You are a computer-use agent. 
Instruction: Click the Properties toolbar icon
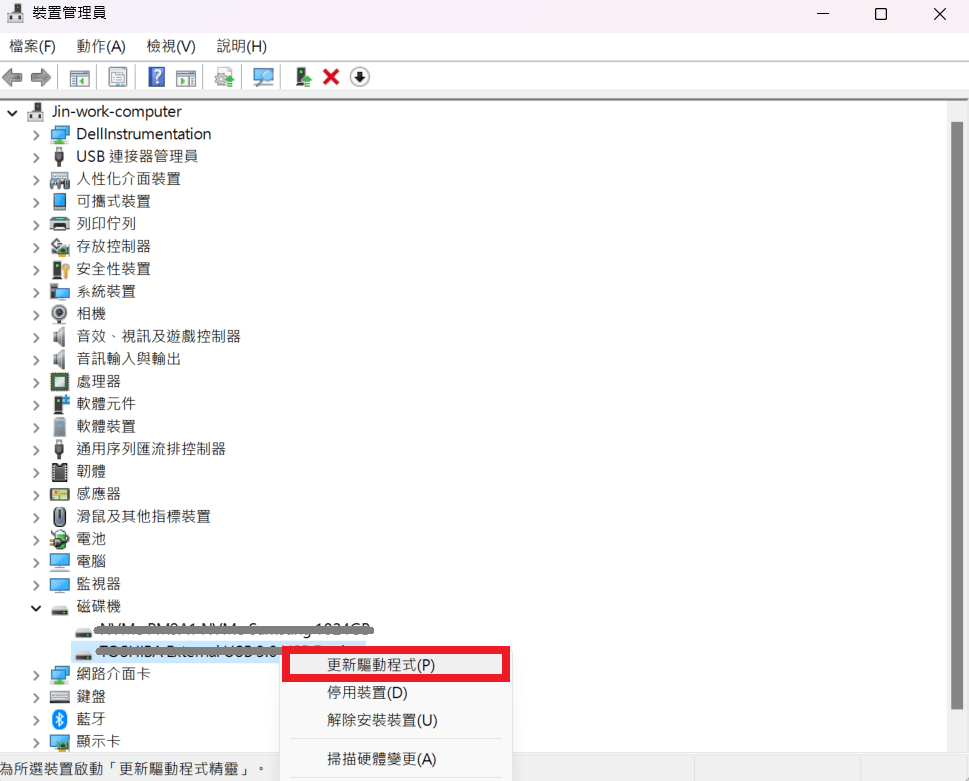pyautogui.click(x=118, y=77)
